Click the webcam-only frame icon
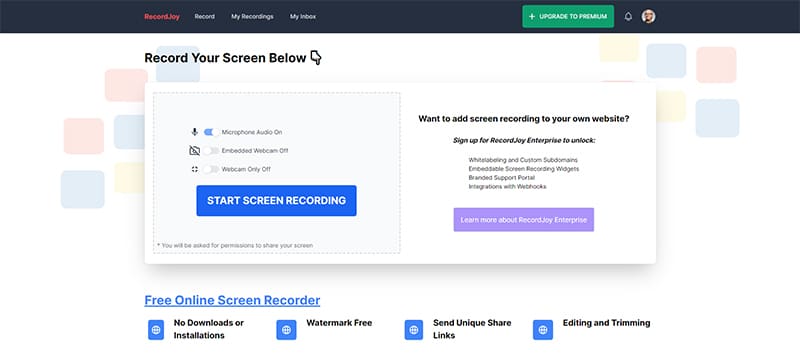 coord(194,169)
